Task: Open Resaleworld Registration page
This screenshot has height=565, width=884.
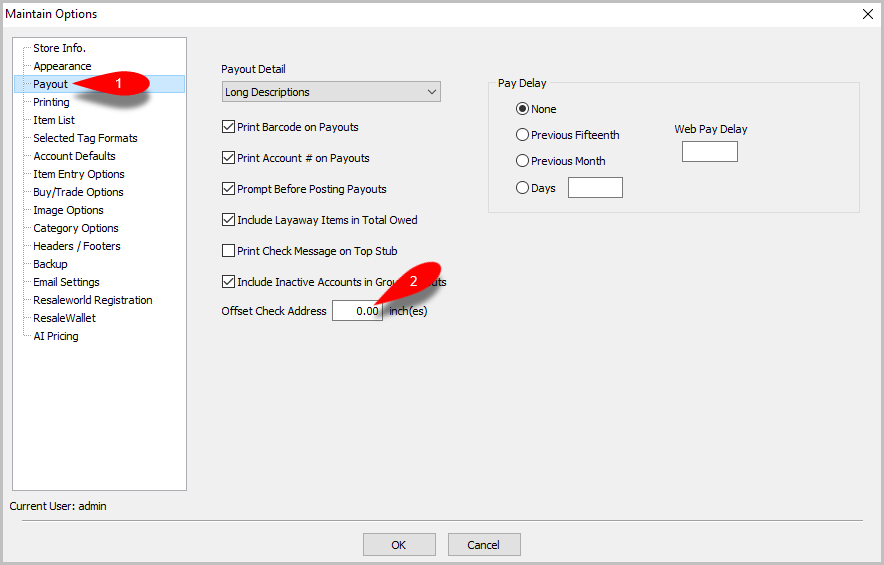Action: [93, 301]
